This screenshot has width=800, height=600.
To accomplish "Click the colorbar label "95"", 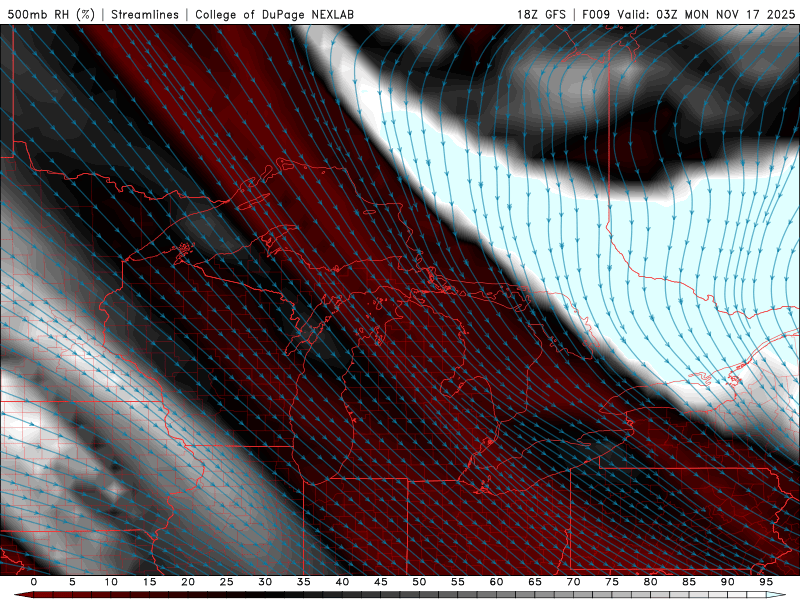I will point(766,582).
